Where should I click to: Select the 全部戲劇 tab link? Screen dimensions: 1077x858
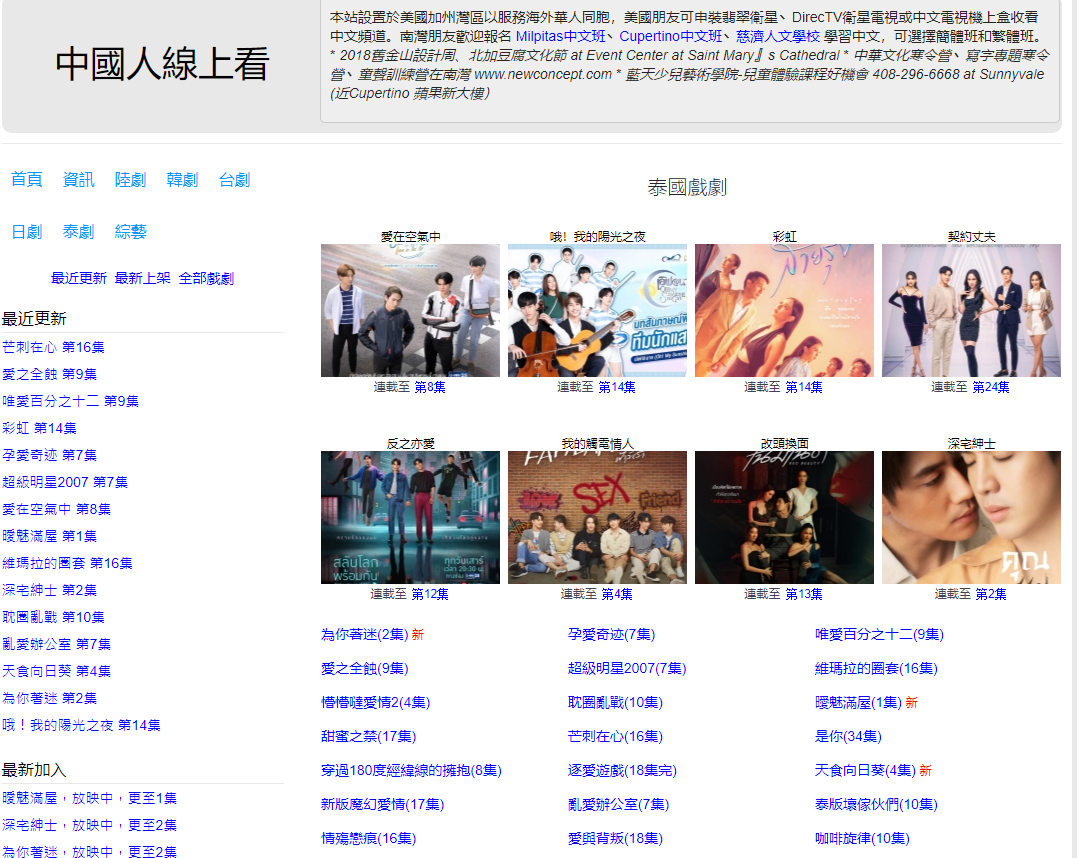[206, 278]
